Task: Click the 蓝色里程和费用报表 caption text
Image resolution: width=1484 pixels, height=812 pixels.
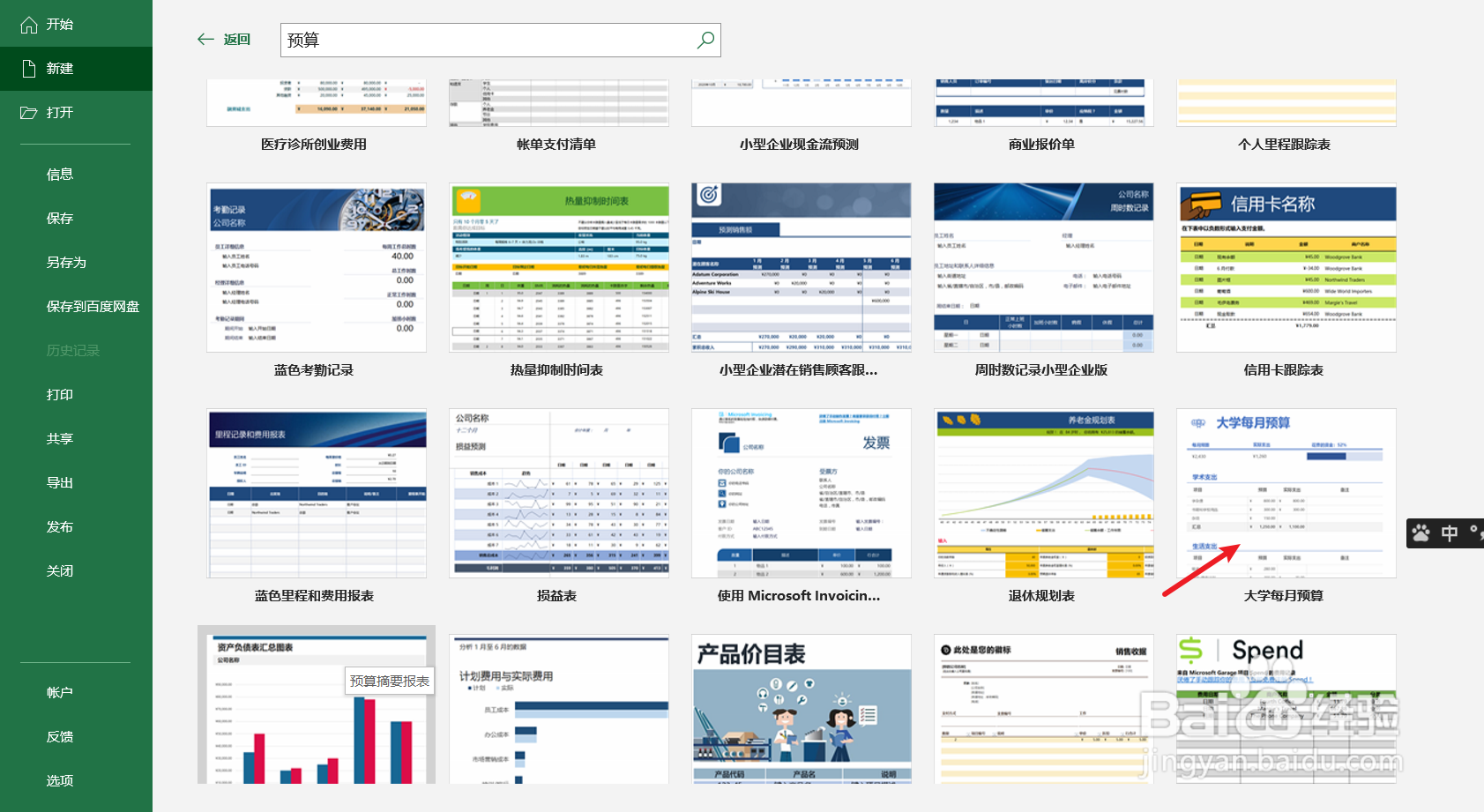Action: tap(314, 596)
